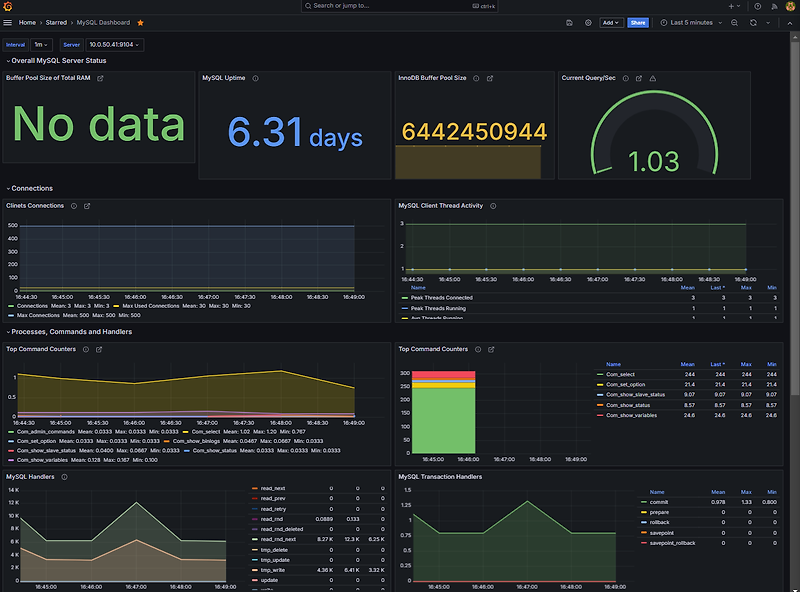
Task: Open the Grafana navigation hamburger menu
Action: point(7,22)
